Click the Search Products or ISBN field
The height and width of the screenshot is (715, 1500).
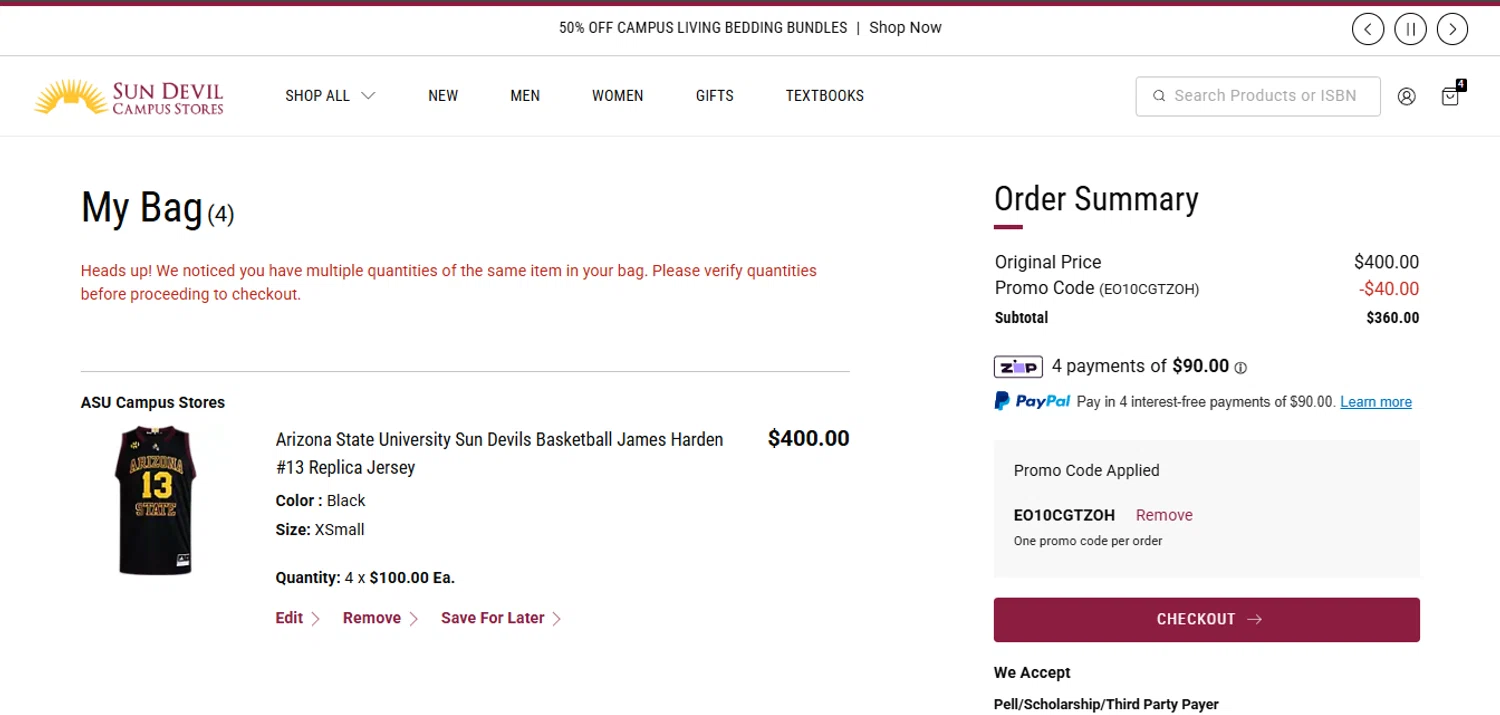pyautogui.click(x=1265, y=96)
